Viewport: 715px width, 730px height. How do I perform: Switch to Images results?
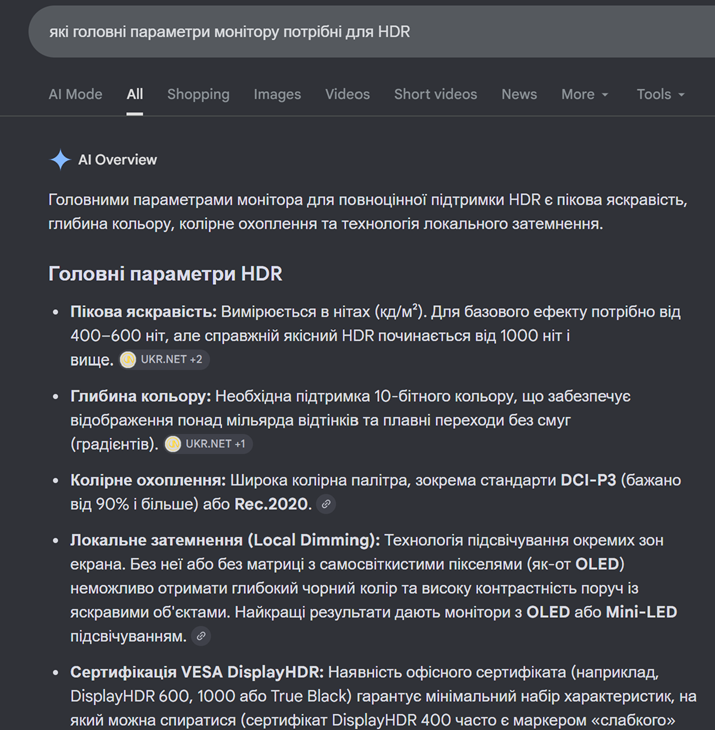277,94
